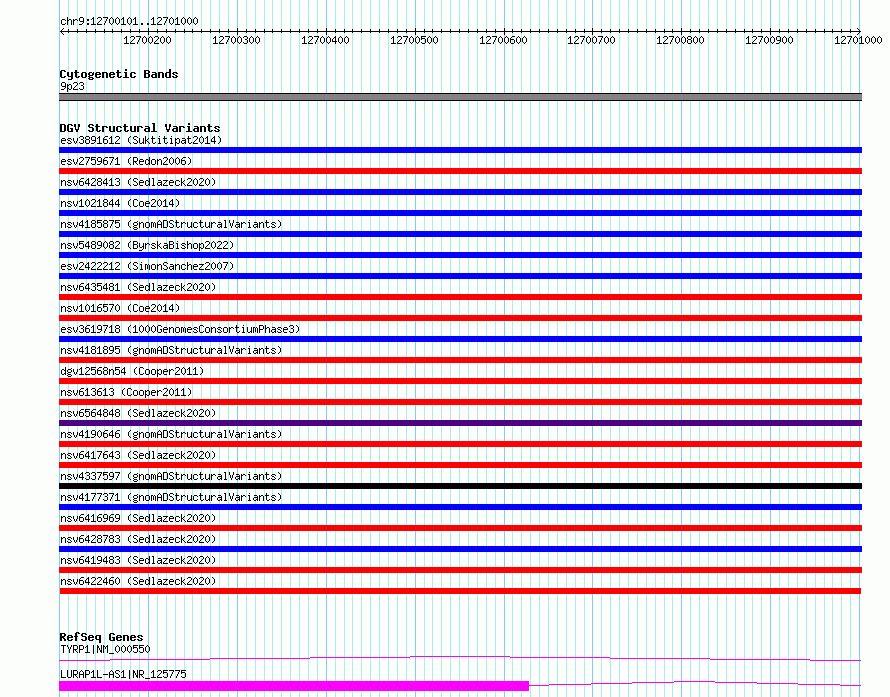Click the nsv4337597 gnomAD label
The width and height of the screenshot is (890, 697).
(171, 476)
